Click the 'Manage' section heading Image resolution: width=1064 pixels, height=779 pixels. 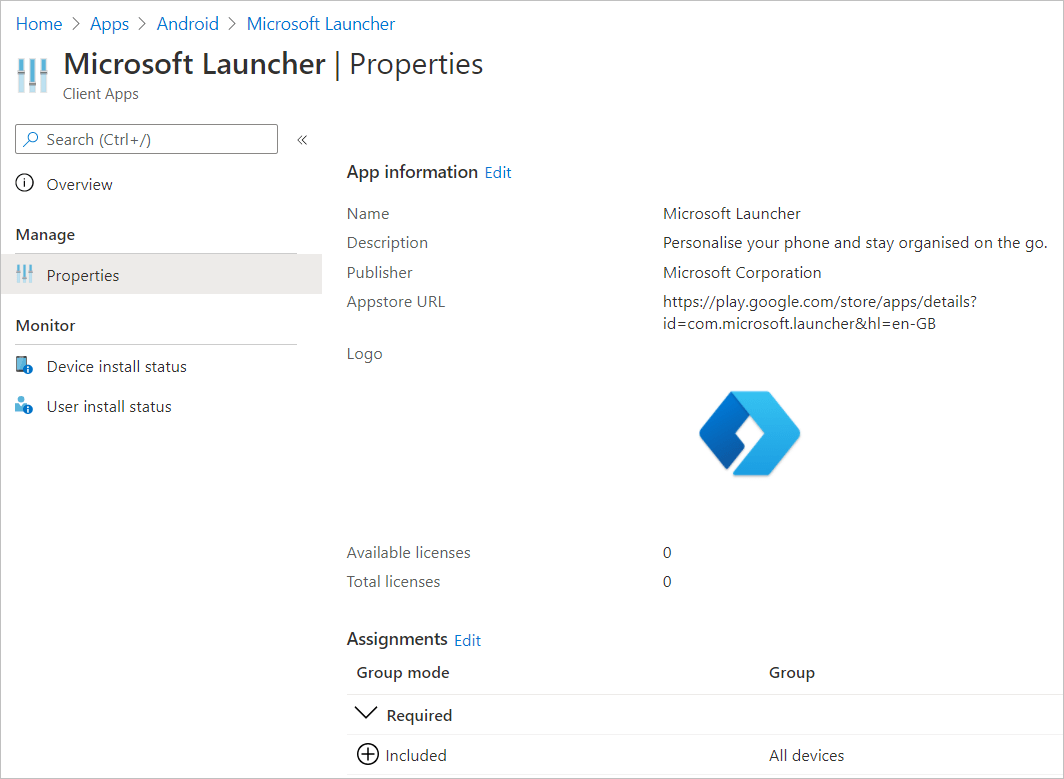(x=45, y=235)
